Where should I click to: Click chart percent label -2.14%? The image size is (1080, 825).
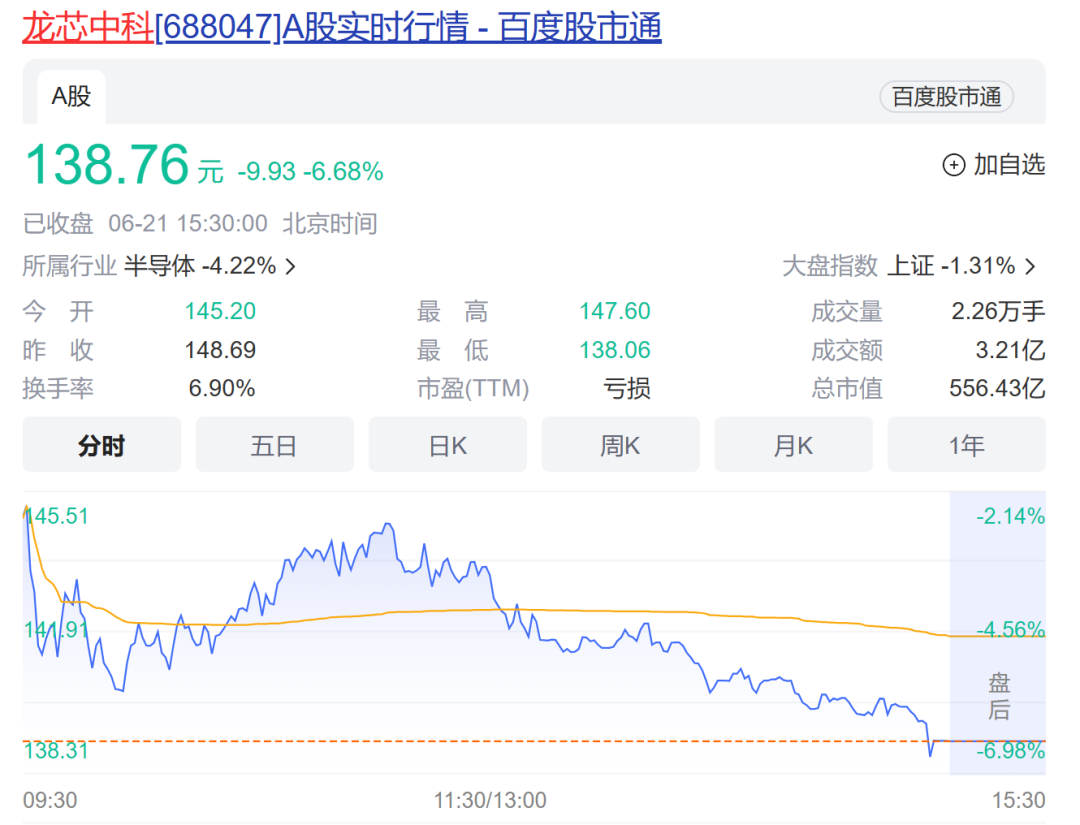(x=1010, y=516)
